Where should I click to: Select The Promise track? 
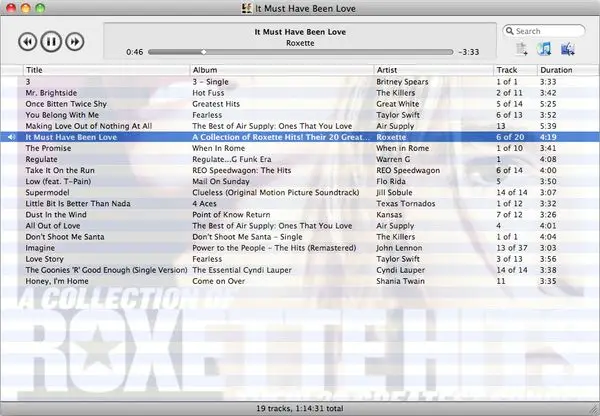click(x=48, y=148)
